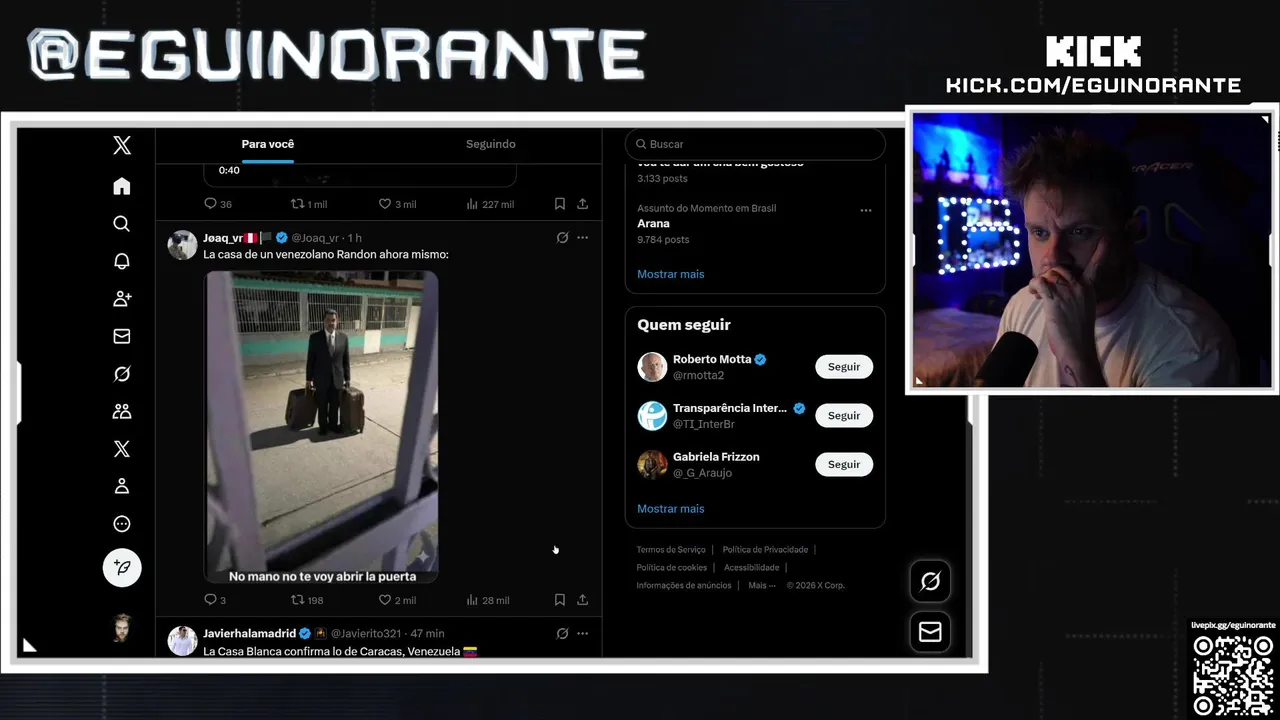The width and height of the screenshot is (1280, 720).
Task: View analytics 227 mil on top post
Action: 490,204
